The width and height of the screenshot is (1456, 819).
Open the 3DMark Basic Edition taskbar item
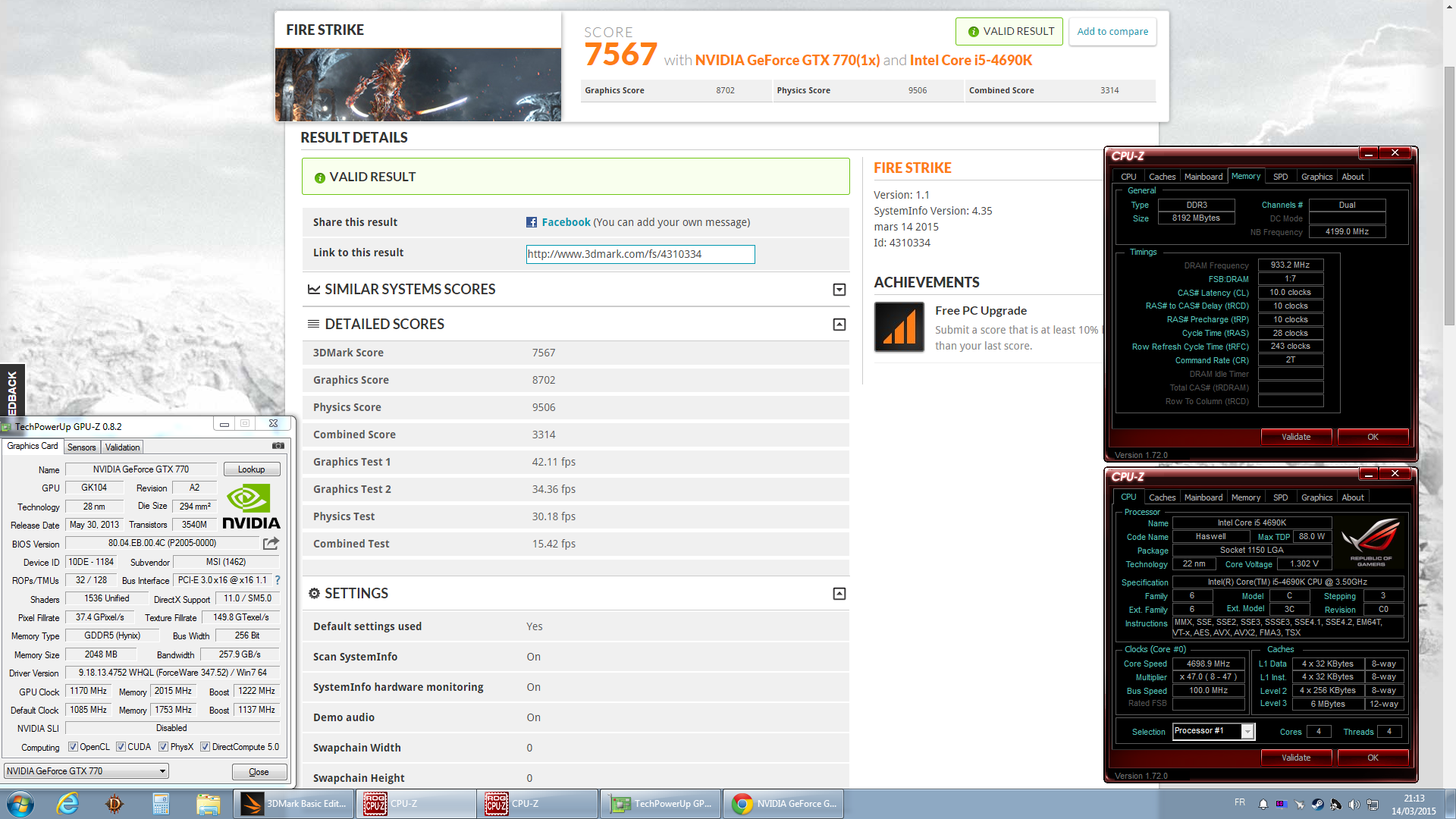click(293, 804)
